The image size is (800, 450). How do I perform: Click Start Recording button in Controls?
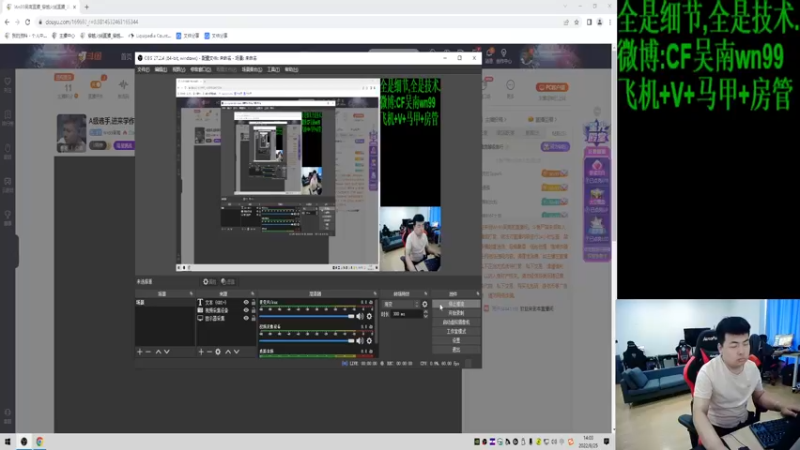click(x=456, y=313)
